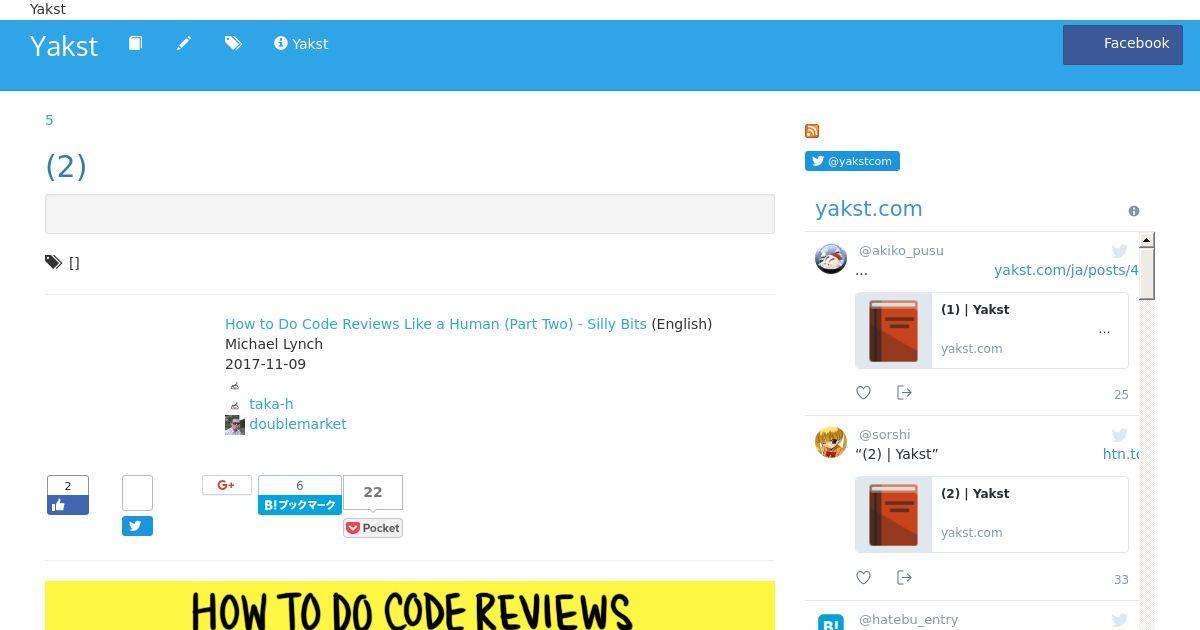1200x630 pixels.
Task: Share the @akiko_pusu tweet
Action: tap(904, 393)
